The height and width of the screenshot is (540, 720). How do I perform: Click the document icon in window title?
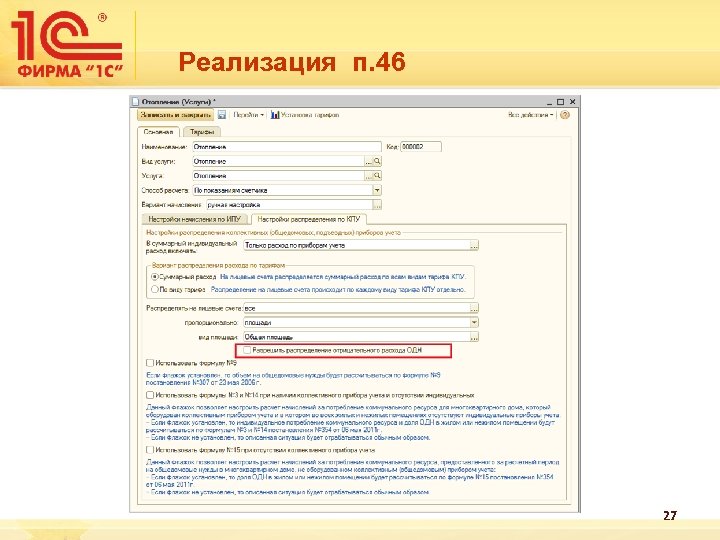[x=135, y=101]
